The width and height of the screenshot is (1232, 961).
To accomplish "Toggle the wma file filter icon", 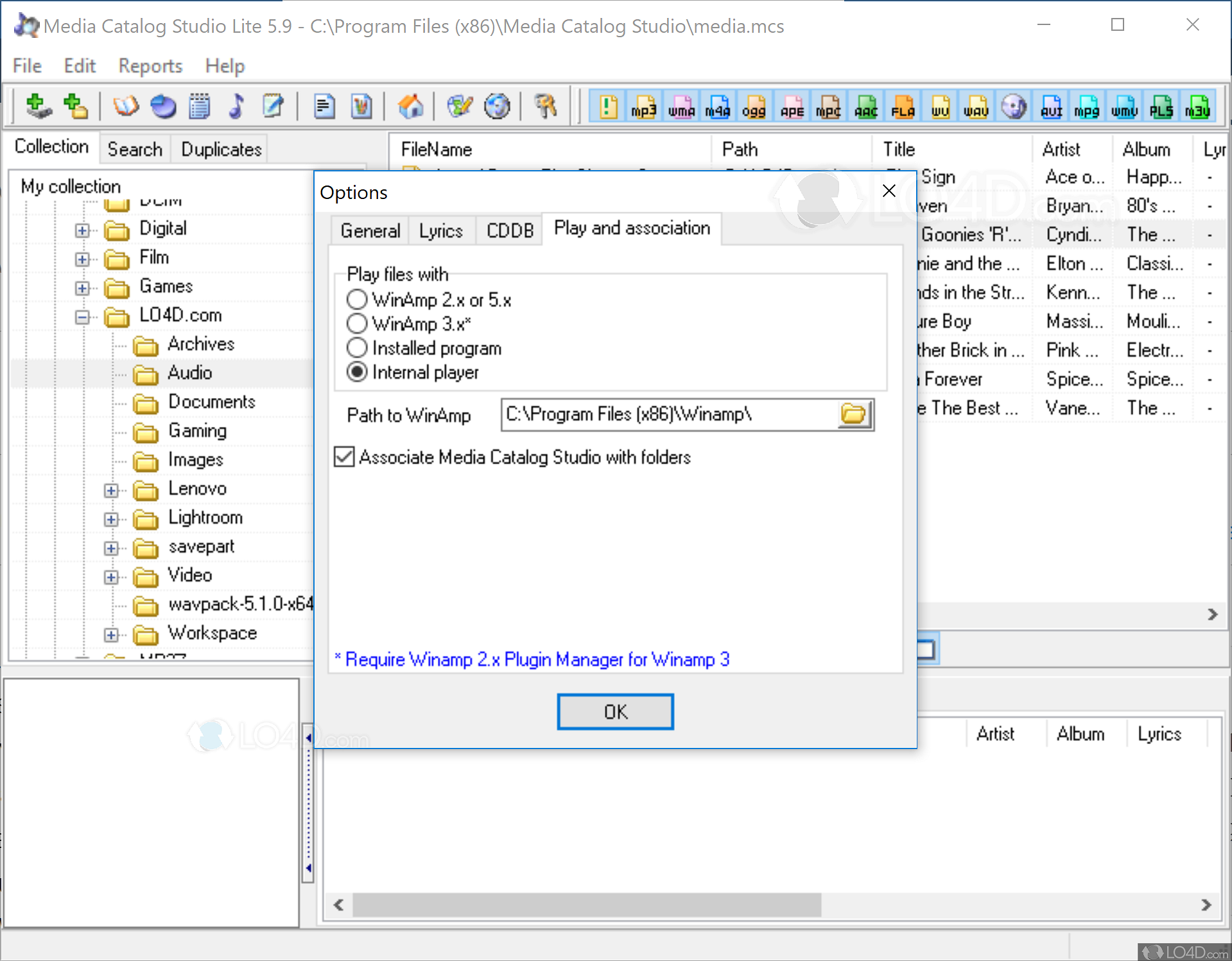I will pos(681,107).
